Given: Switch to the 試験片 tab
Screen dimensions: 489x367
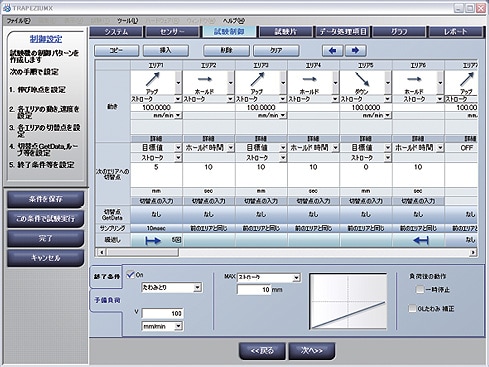Looking at the screenshot, I should (285, 32).
